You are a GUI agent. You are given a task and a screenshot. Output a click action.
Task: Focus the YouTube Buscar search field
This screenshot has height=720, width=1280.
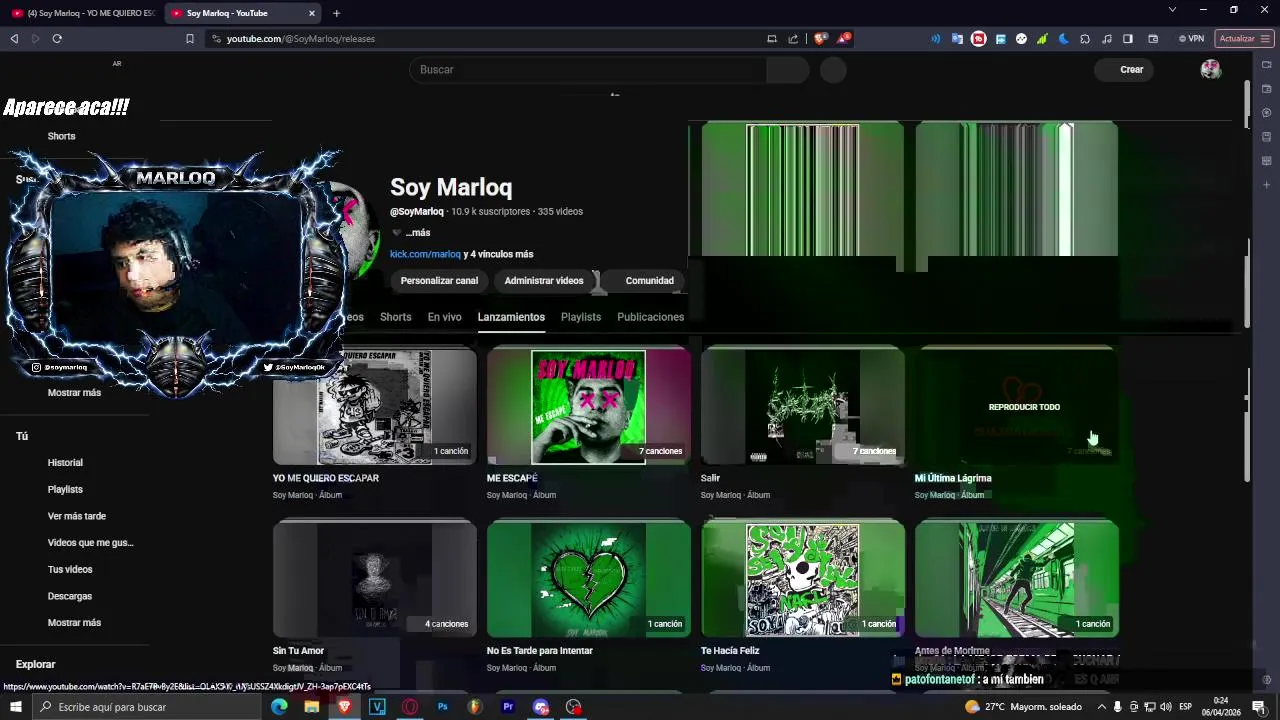pos(588,70)
